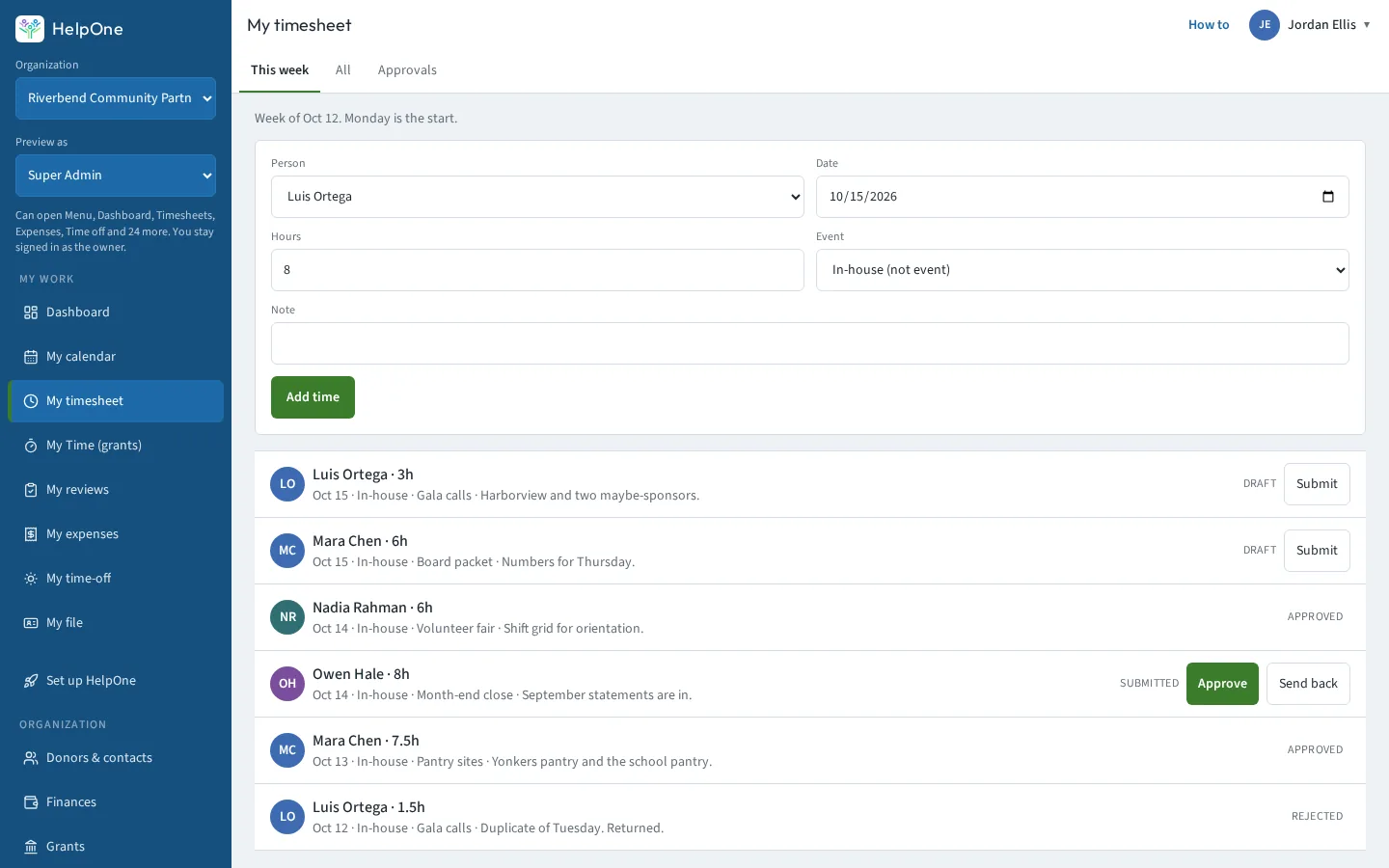Open the How to link
The image size is (1389, 868).
[x=1209, y=25]
